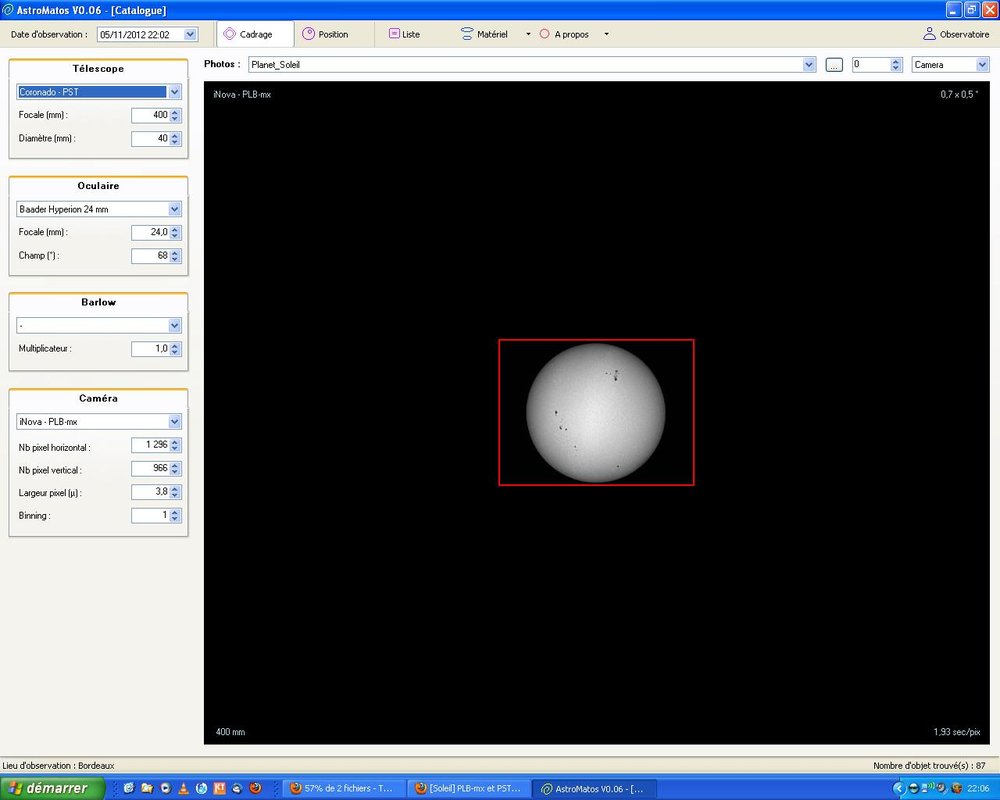
Task: Click the Multiplicateur stepper in Barlow panel
Action: [x=175, y=349]
